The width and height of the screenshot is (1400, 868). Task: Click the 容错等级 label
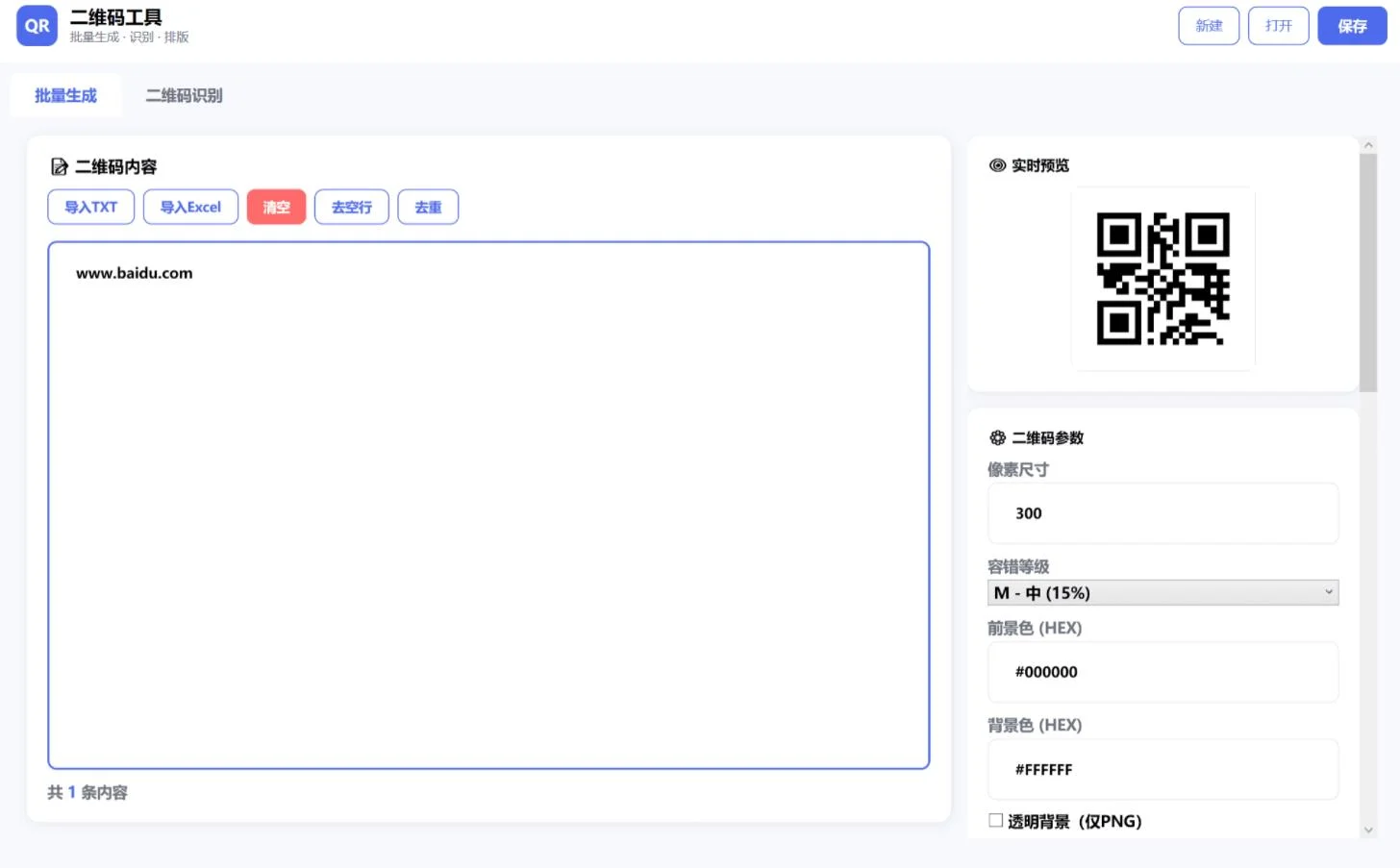(1018, 566)
